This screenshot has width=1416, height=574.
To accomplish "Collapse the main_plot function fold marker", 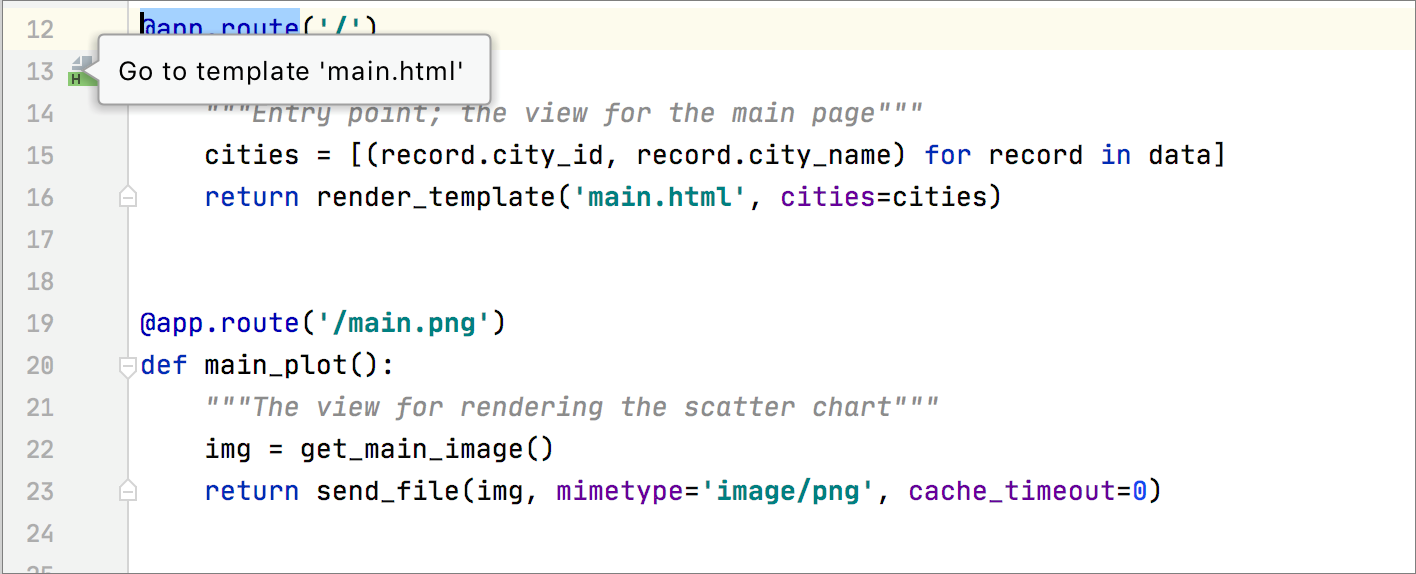I will click(127, 367).
